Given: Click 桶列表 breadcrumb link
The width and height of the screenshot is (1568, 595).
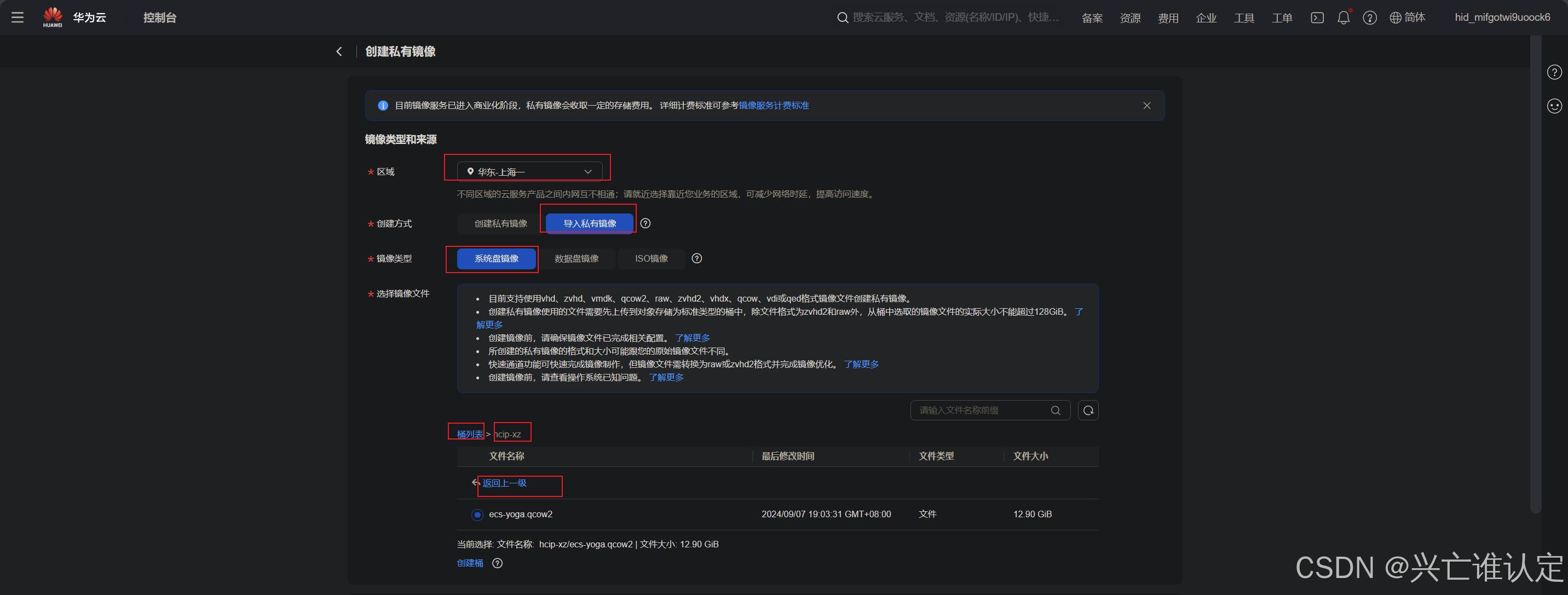Looking at the screenshot, I should [470, 435].
